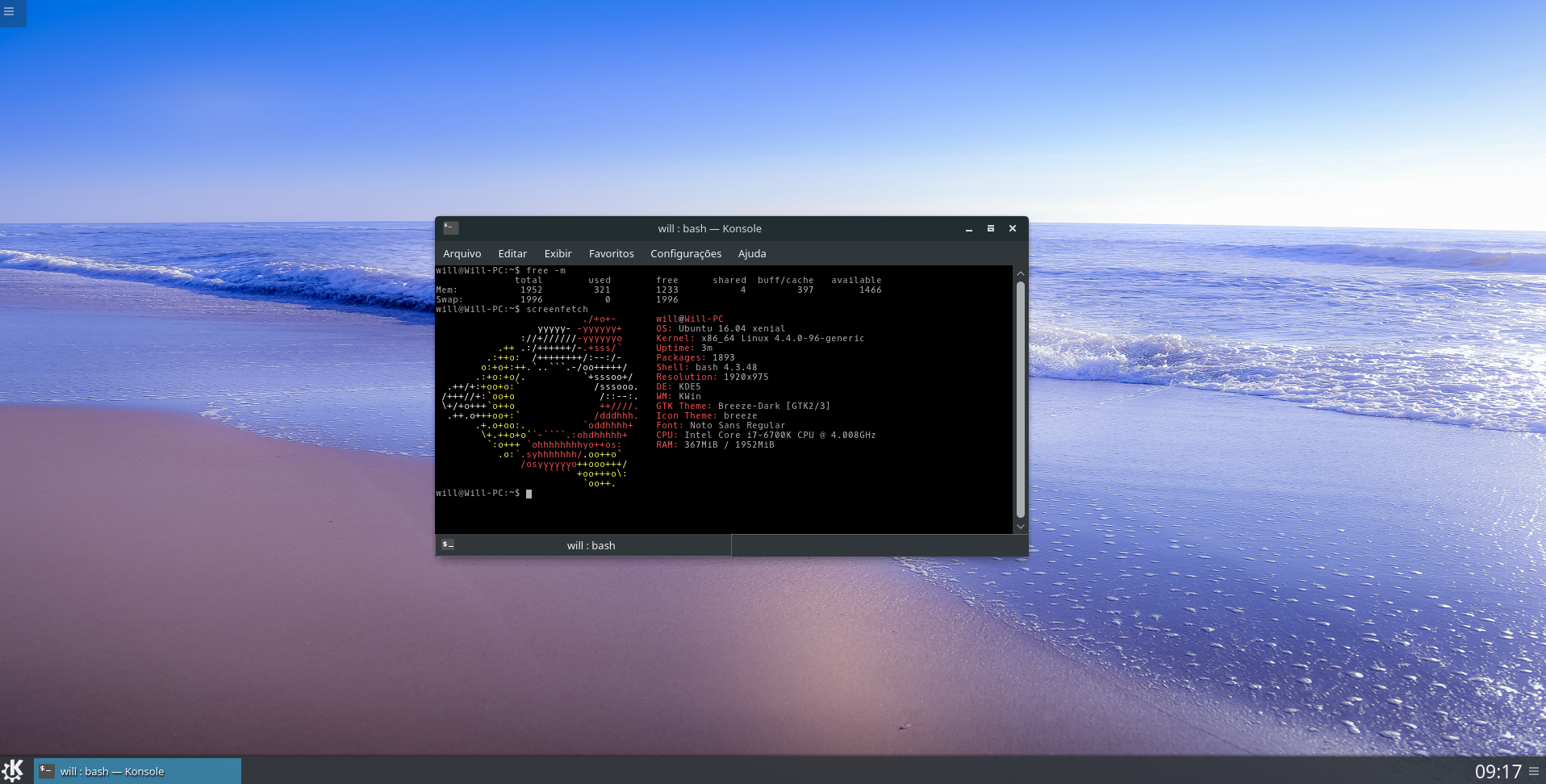This screenshot has width=1546, height=784.
Task: Click the Konsole icon in window titlebar
Action: click(451, 228)
